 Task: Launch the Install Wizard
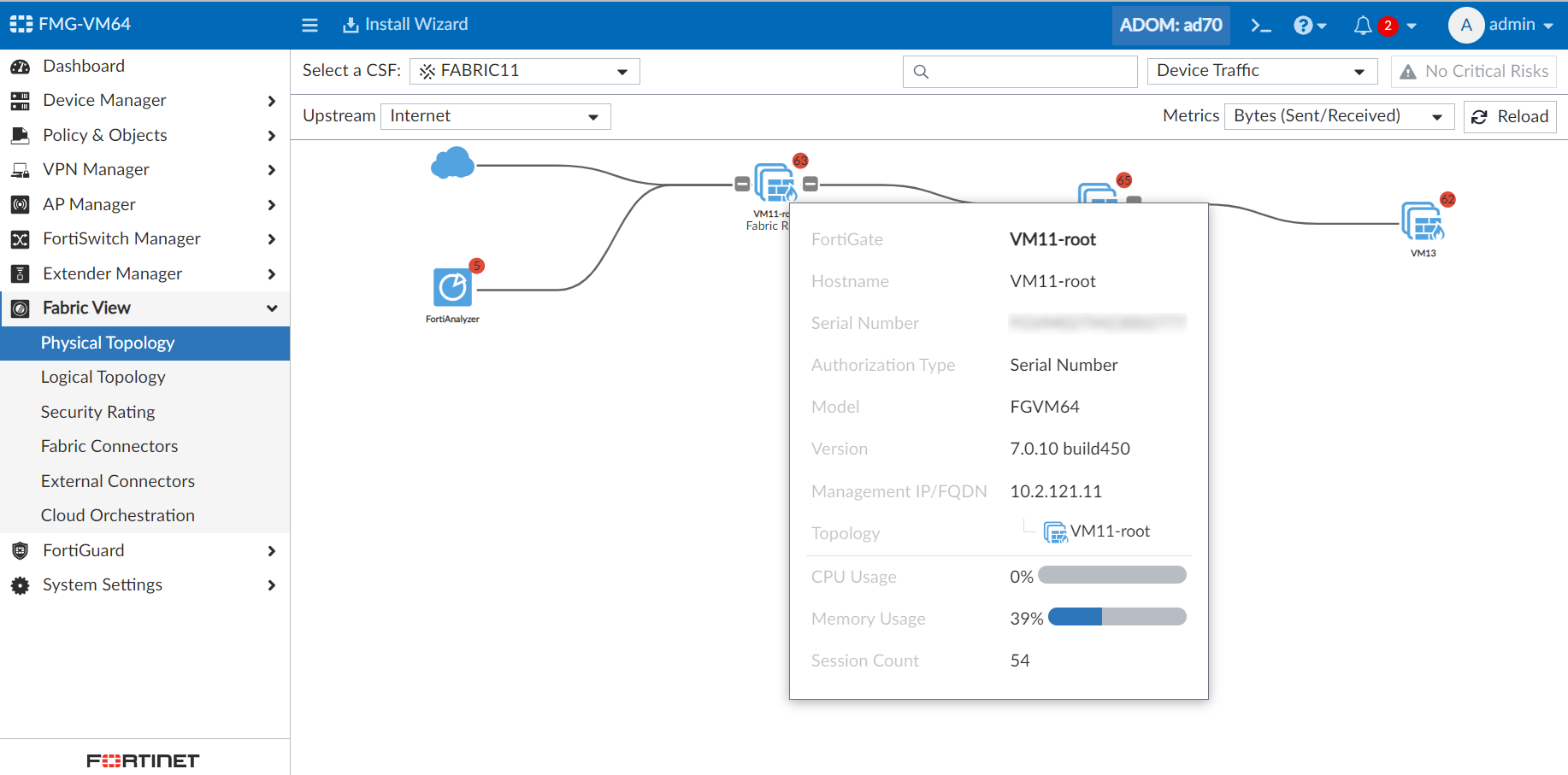[405, 24]
